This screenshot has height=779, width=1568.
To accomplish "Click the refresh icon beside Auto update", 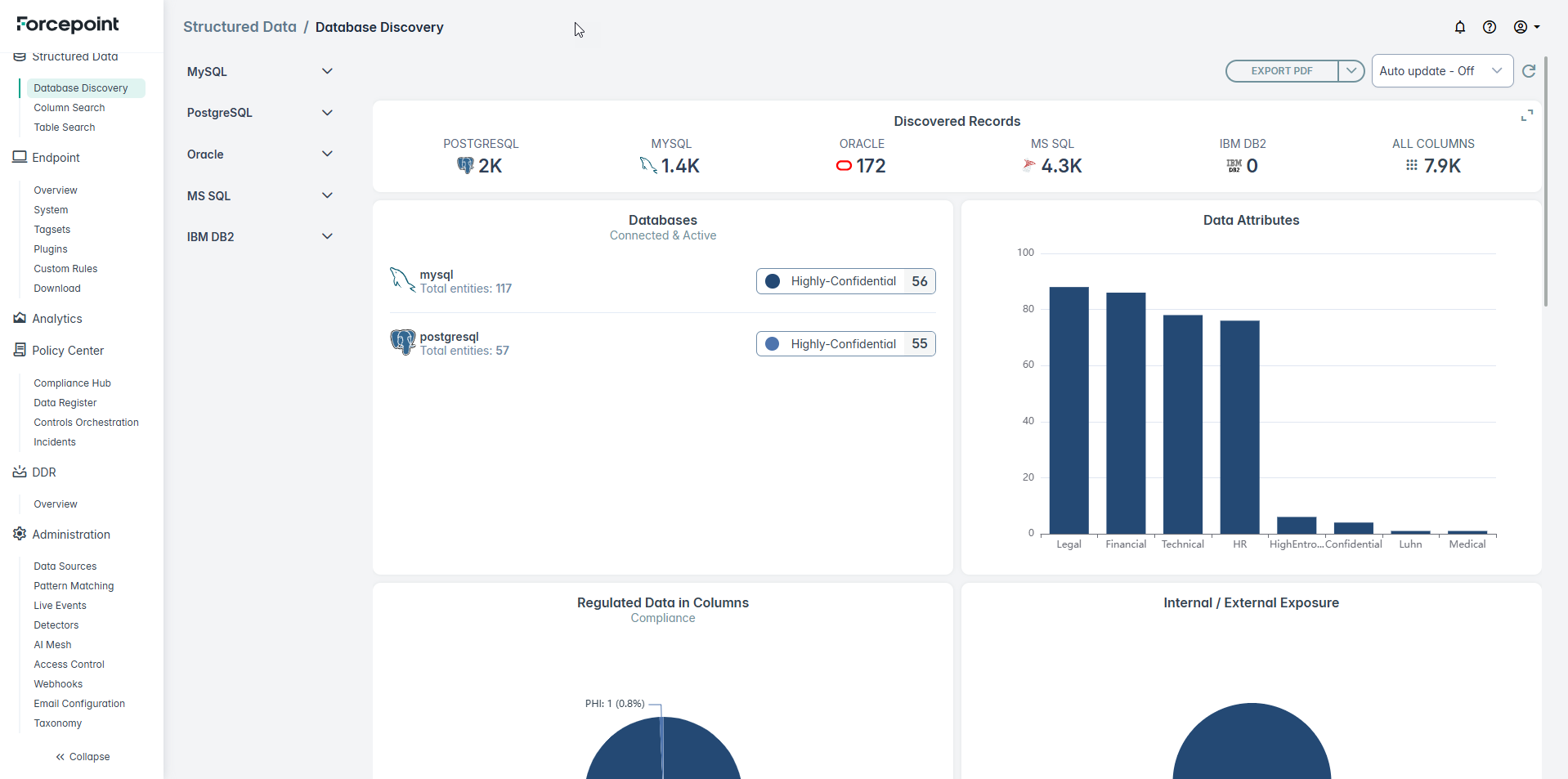I will coord(1529,71).
